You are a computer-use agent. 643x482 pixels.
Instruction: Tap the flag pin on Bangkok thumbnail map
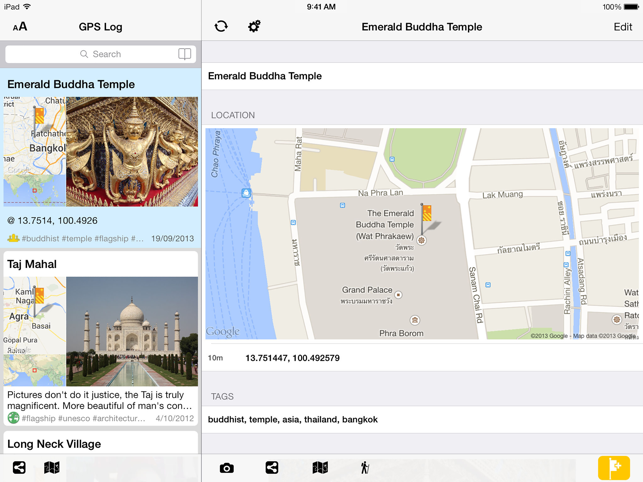[39, 117]
